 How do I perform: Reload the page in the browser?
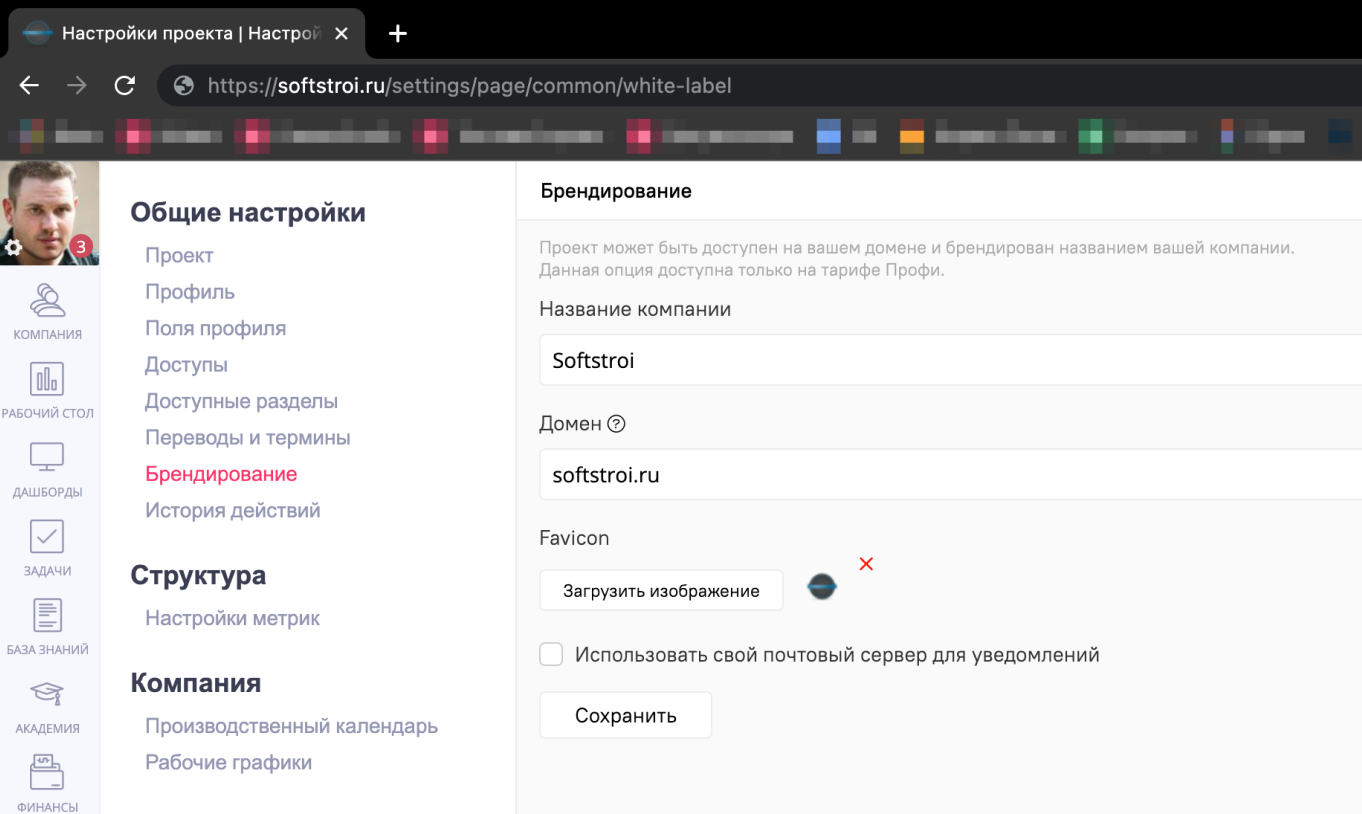(x=124, y=85)
